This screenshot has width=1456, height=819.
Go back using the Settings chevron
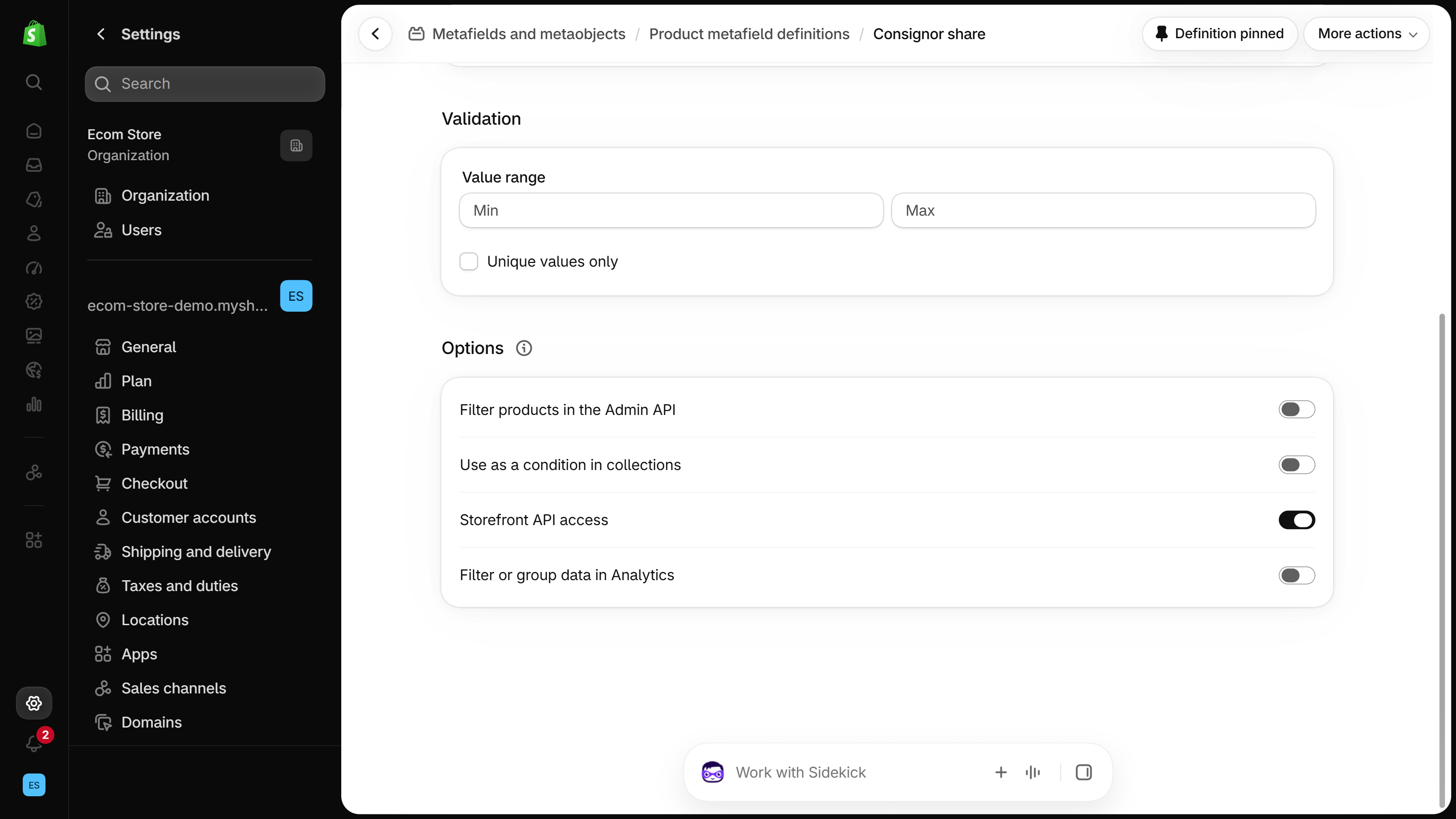(x=101, y=34)
